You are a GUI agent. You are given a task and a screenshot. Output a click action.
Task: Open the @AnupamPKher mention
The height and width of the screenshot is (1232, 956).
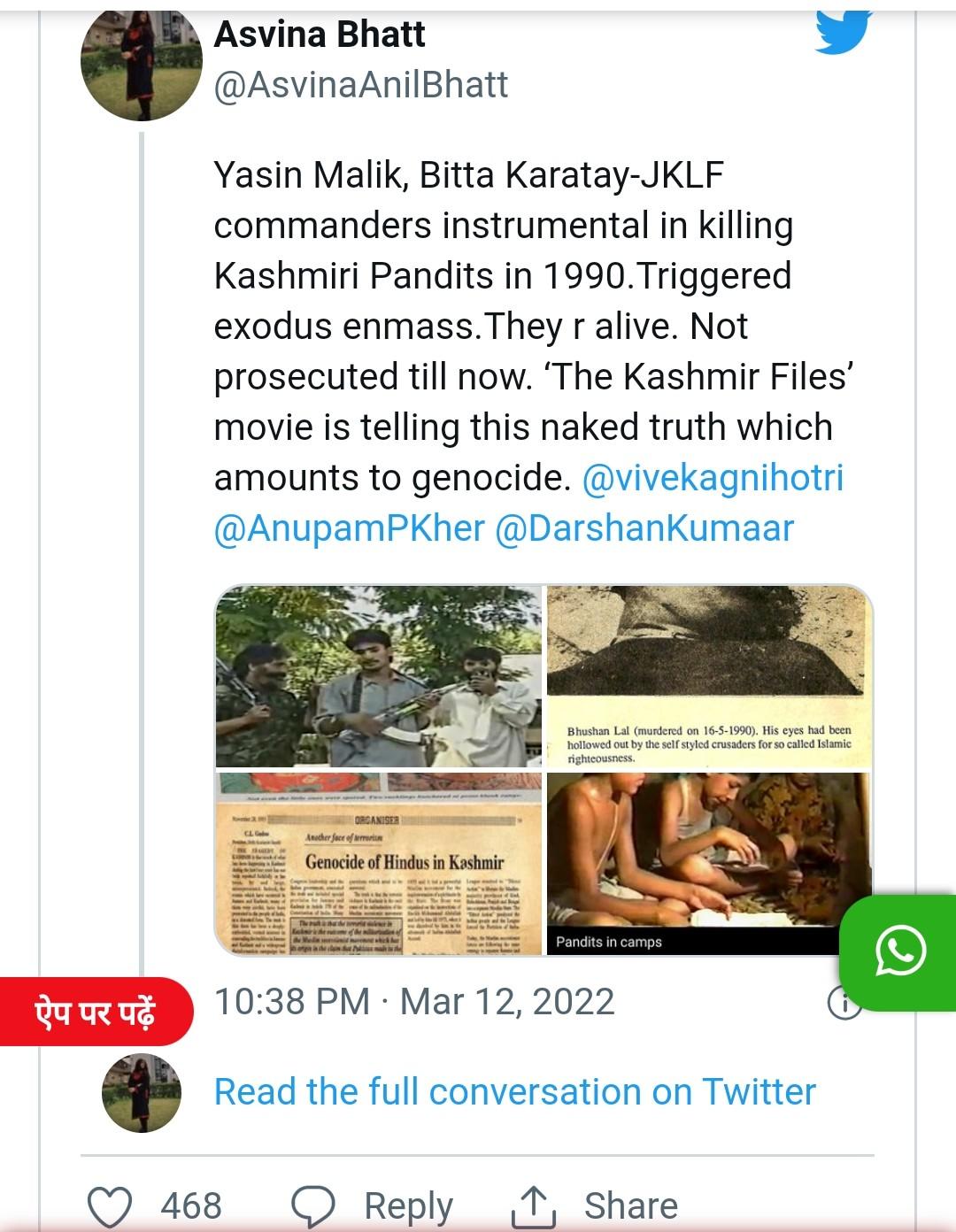pos(350,528)
